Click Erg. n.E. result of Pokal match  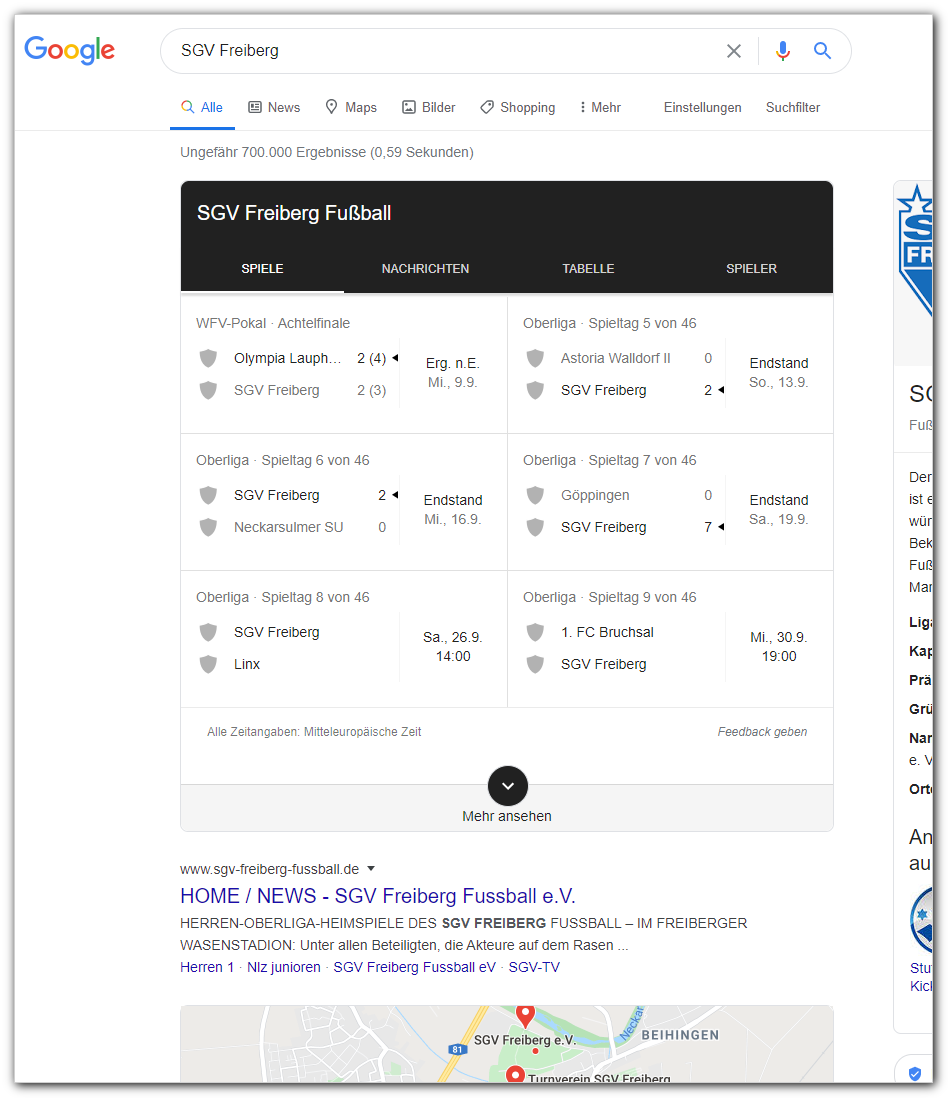(452, 373)
